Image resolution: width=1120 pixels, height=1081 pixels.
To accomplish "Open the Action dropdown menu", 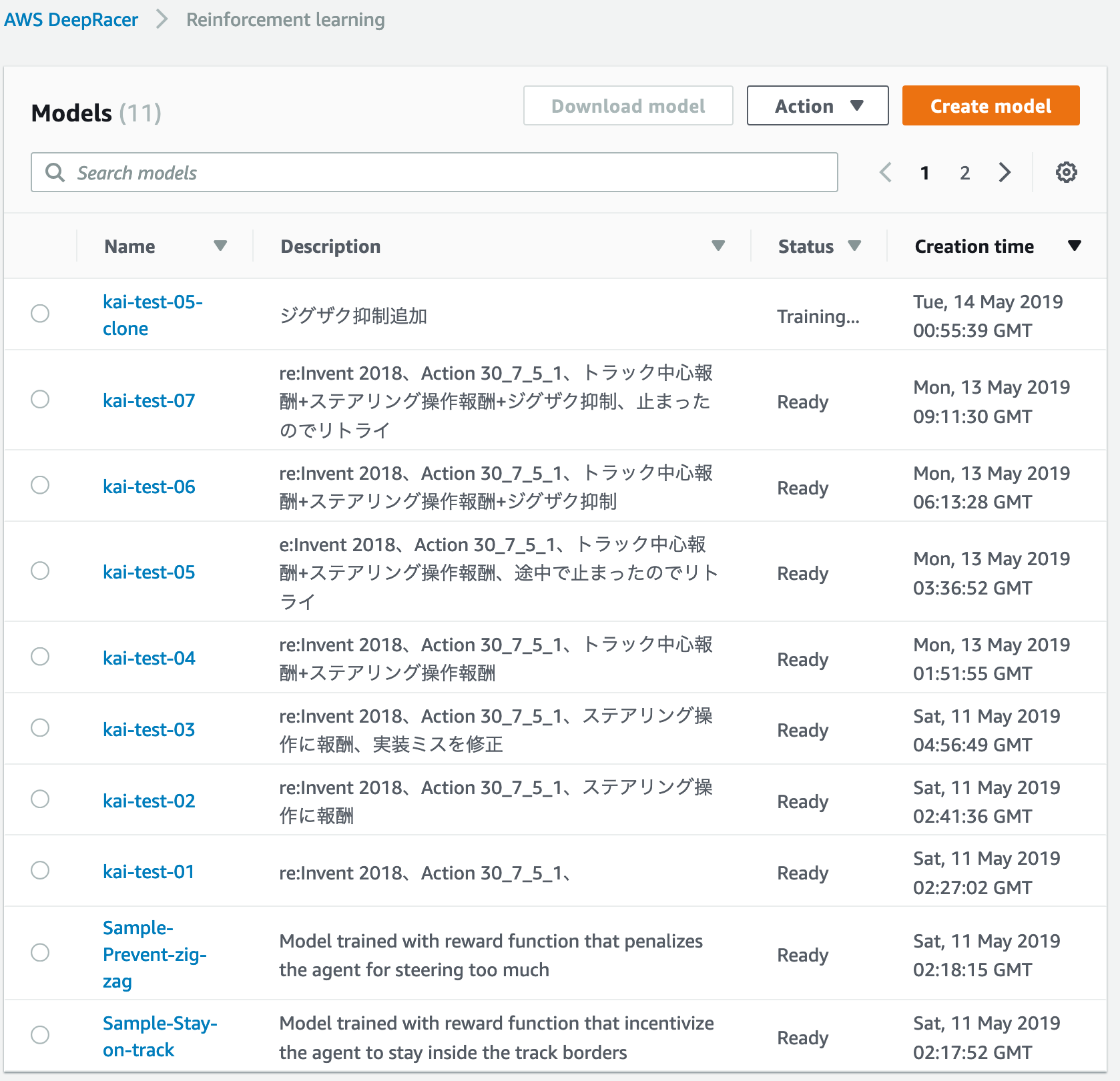I will tap(817, 105).
